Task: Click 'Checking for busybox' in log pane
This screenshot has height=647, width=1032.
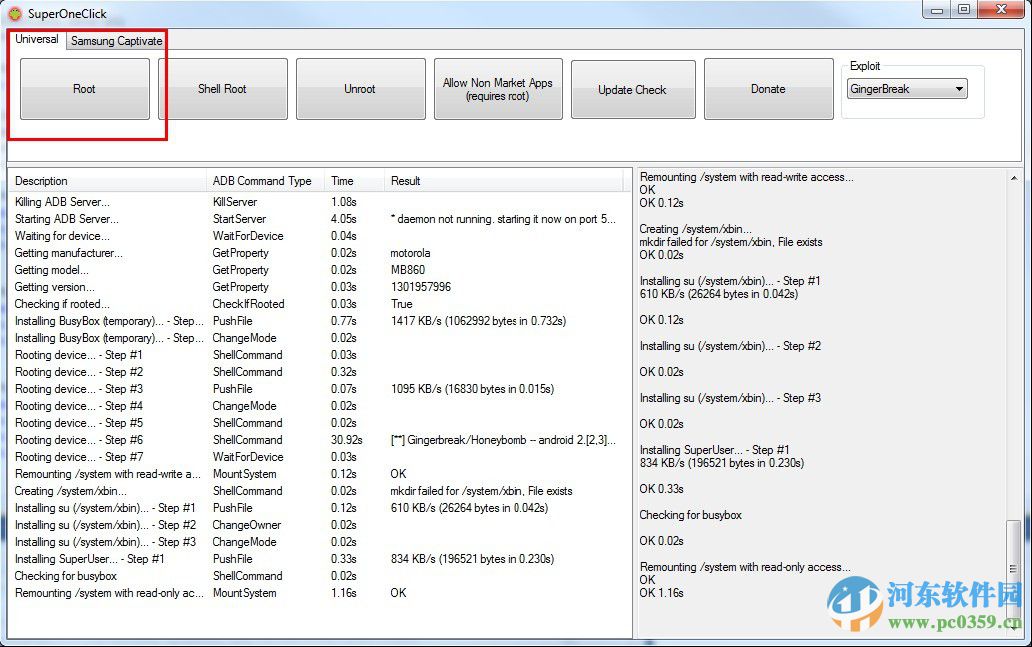Action: pyautogui.click(x=691, y=515)
